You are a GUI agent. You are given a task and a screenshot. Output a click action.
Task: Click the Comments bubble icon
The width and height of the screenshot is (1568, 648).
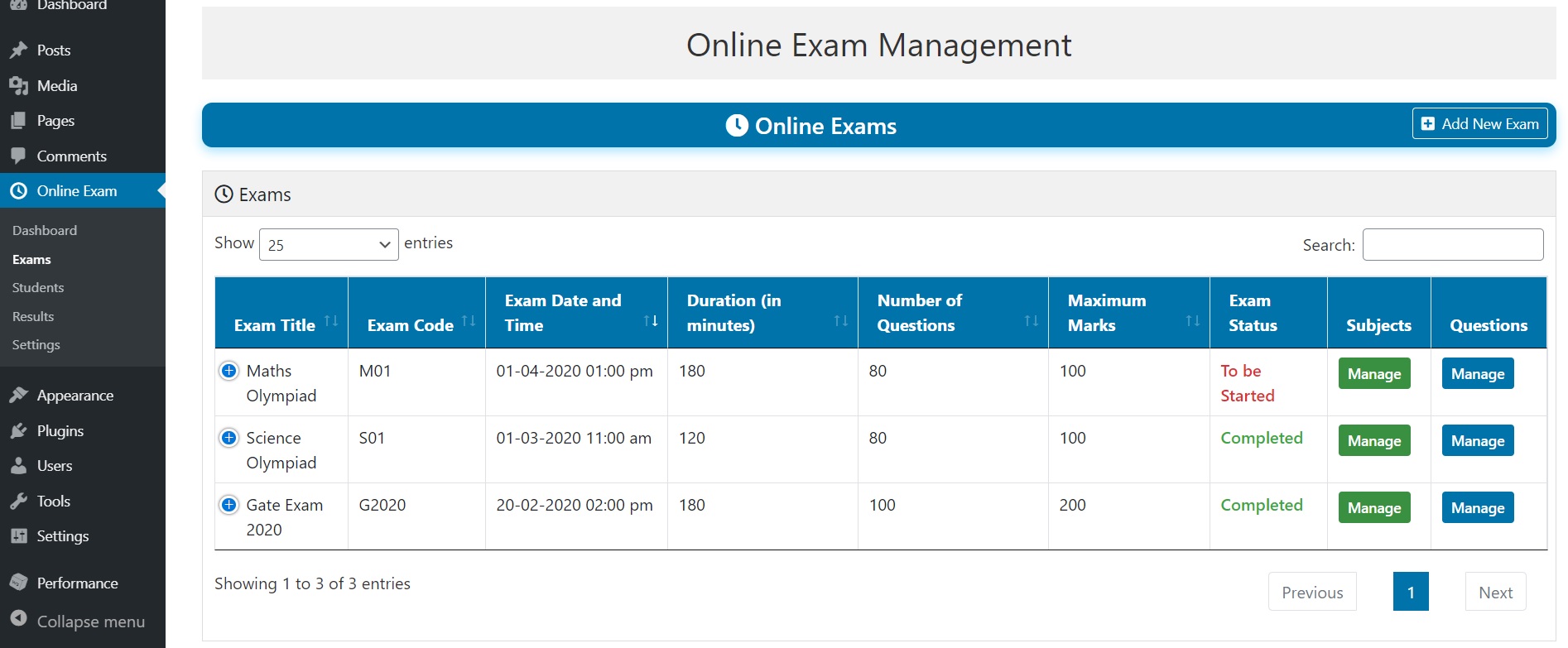(18, 156)
